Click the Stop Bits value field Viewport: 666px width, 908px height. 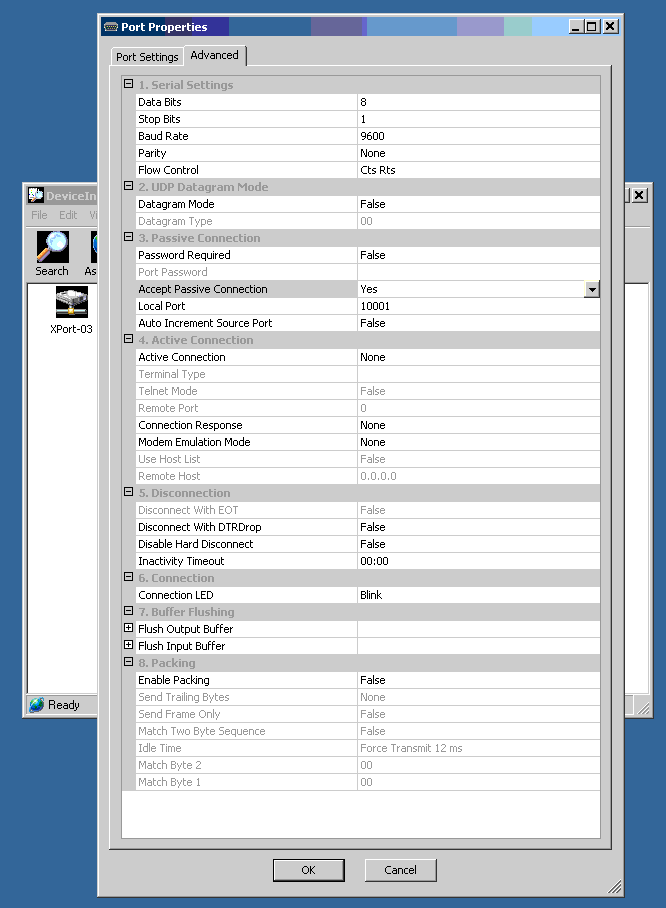[x=478, y=119]
